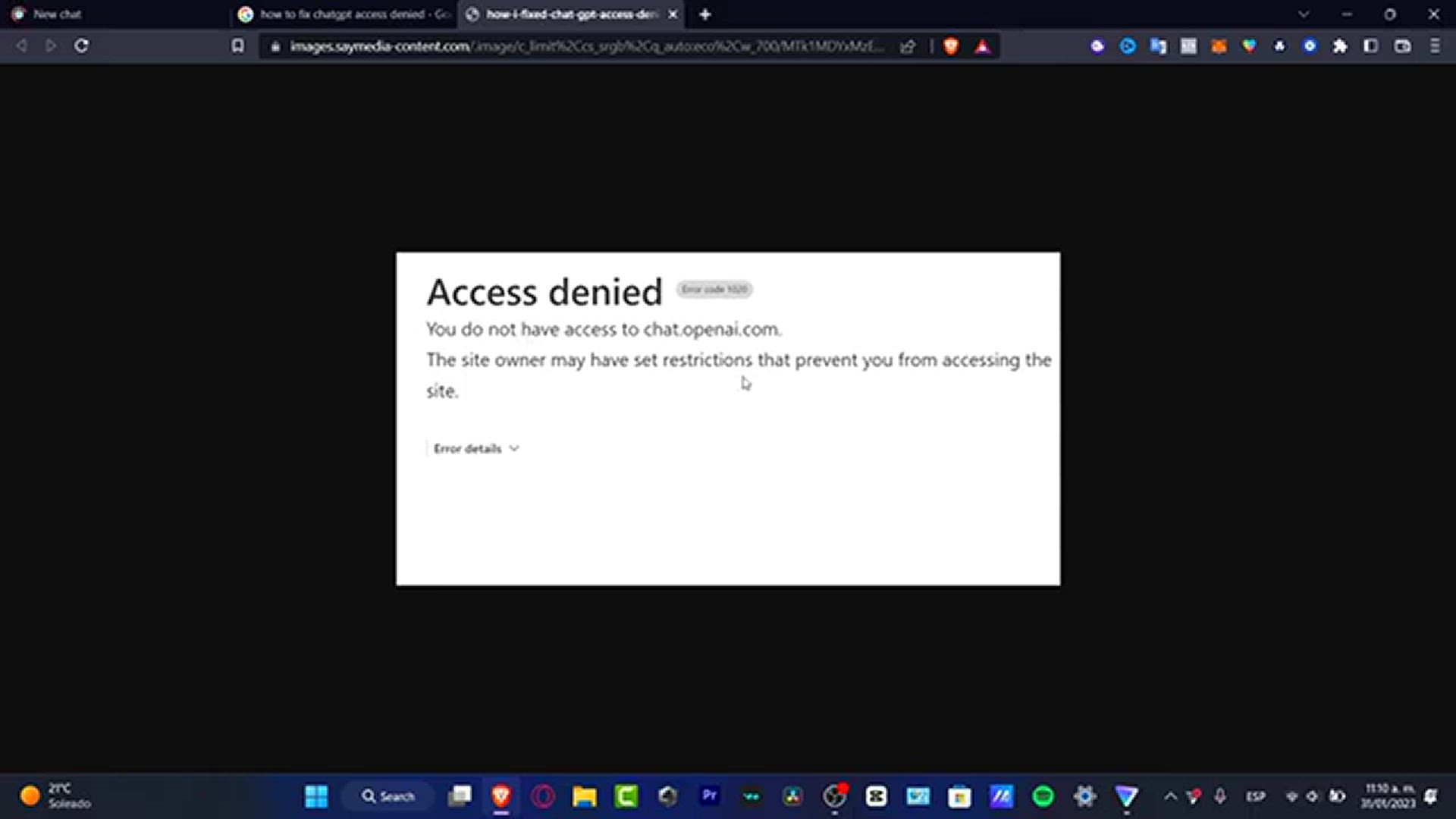This screenshot has width=1456, height=819.
Task: Show hidden system tray icons
Action: tap(1170, 796)
